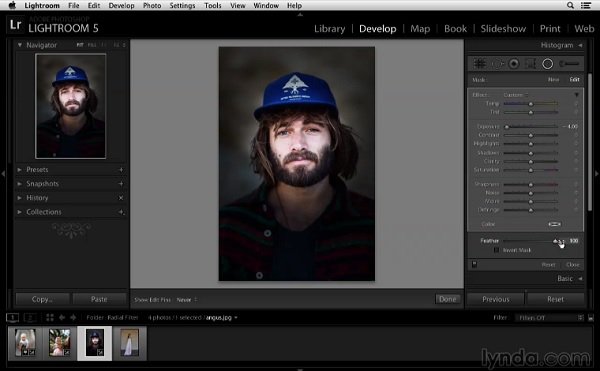Expand the Collections panel

pos(20,212)
